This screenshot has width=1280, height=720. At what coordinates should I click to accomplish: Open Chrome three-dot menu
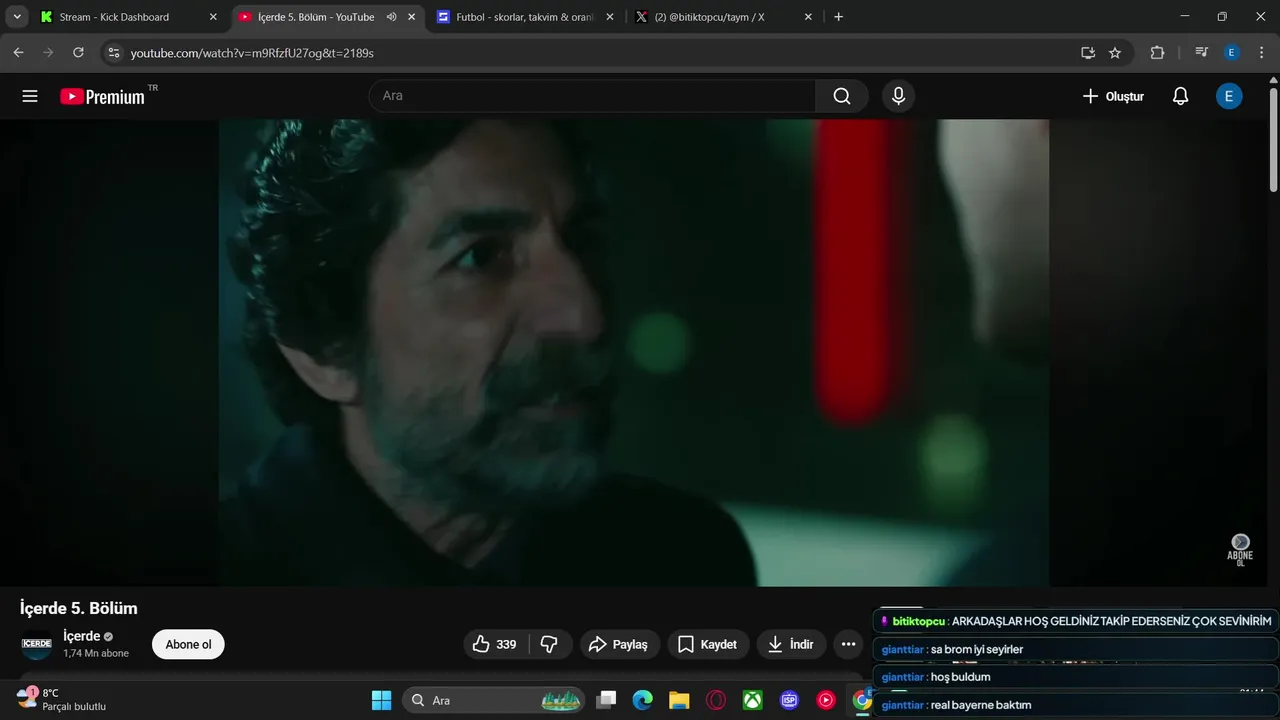click(x=1261, y=52)
